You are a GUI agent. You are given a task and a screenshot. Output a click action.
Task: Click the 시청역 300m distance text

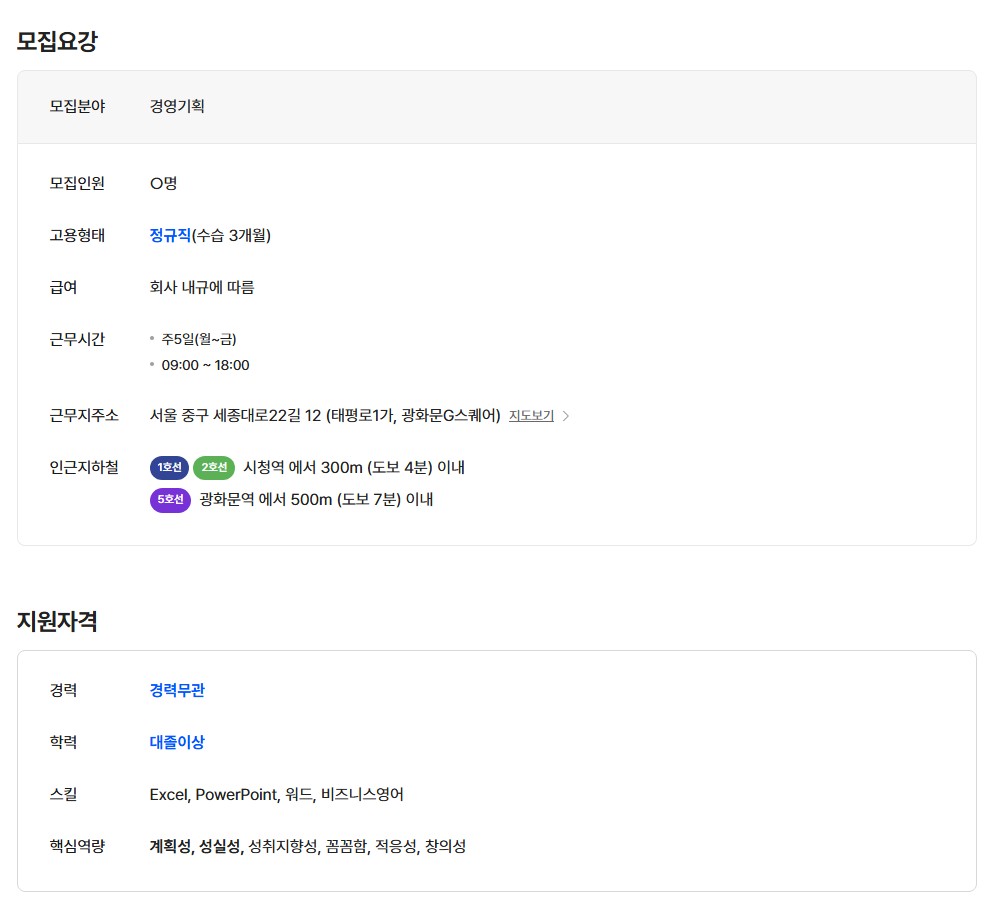354,467
